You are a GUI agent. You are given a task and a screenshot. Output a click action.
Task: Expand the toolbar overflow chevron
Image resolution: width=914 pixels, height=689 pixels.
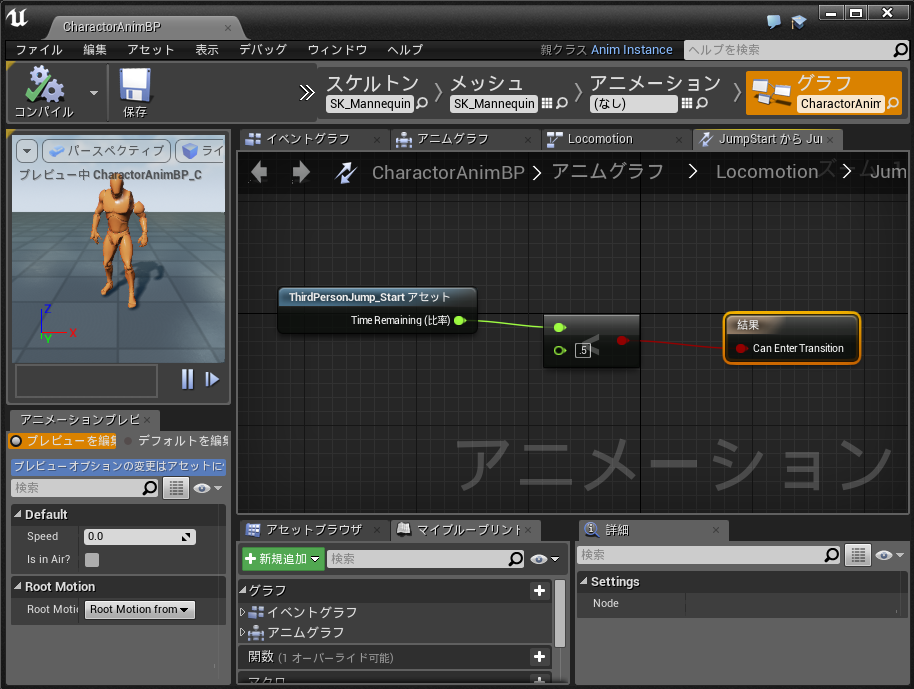[x=307, y=93]
